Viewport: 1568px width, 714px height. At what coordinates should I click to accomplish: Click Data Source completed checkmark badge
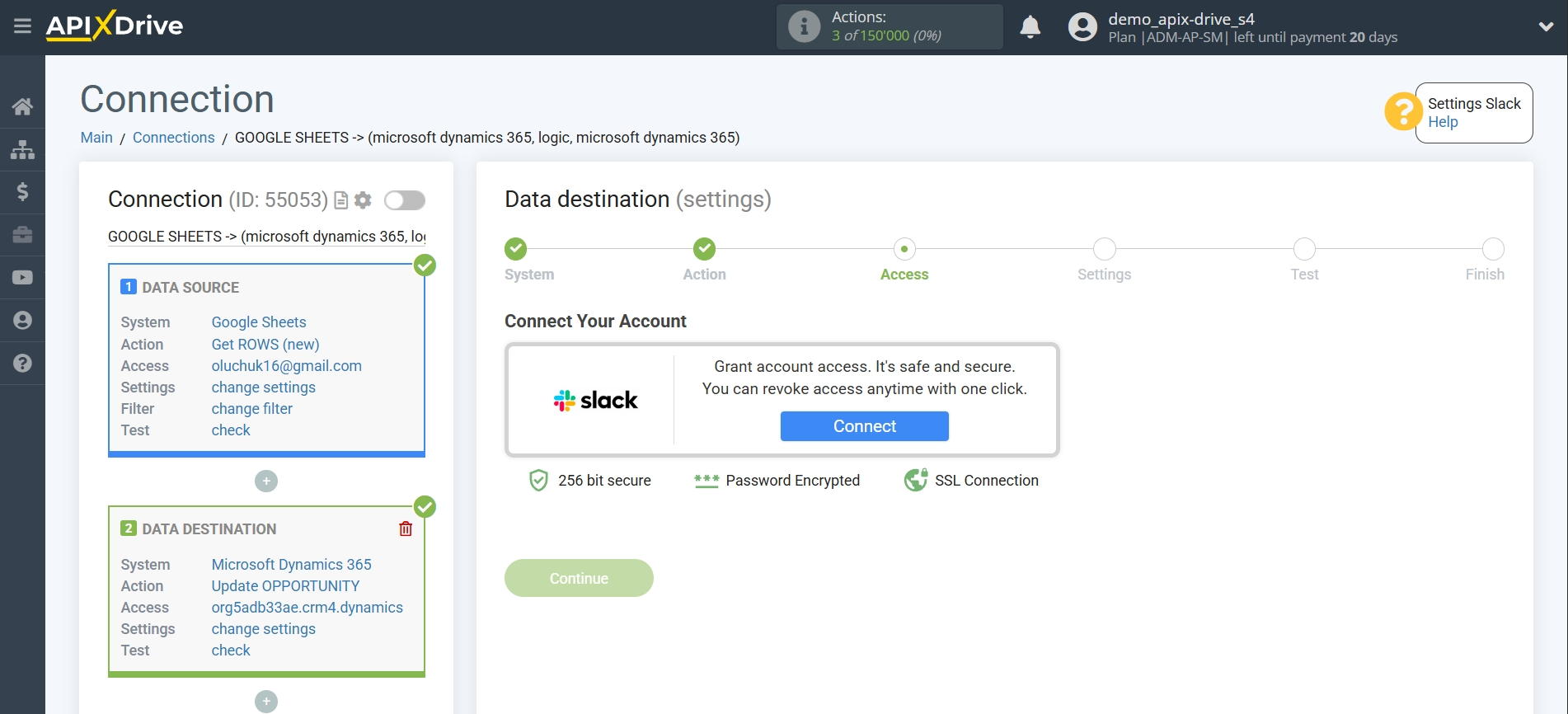(425, 265)
